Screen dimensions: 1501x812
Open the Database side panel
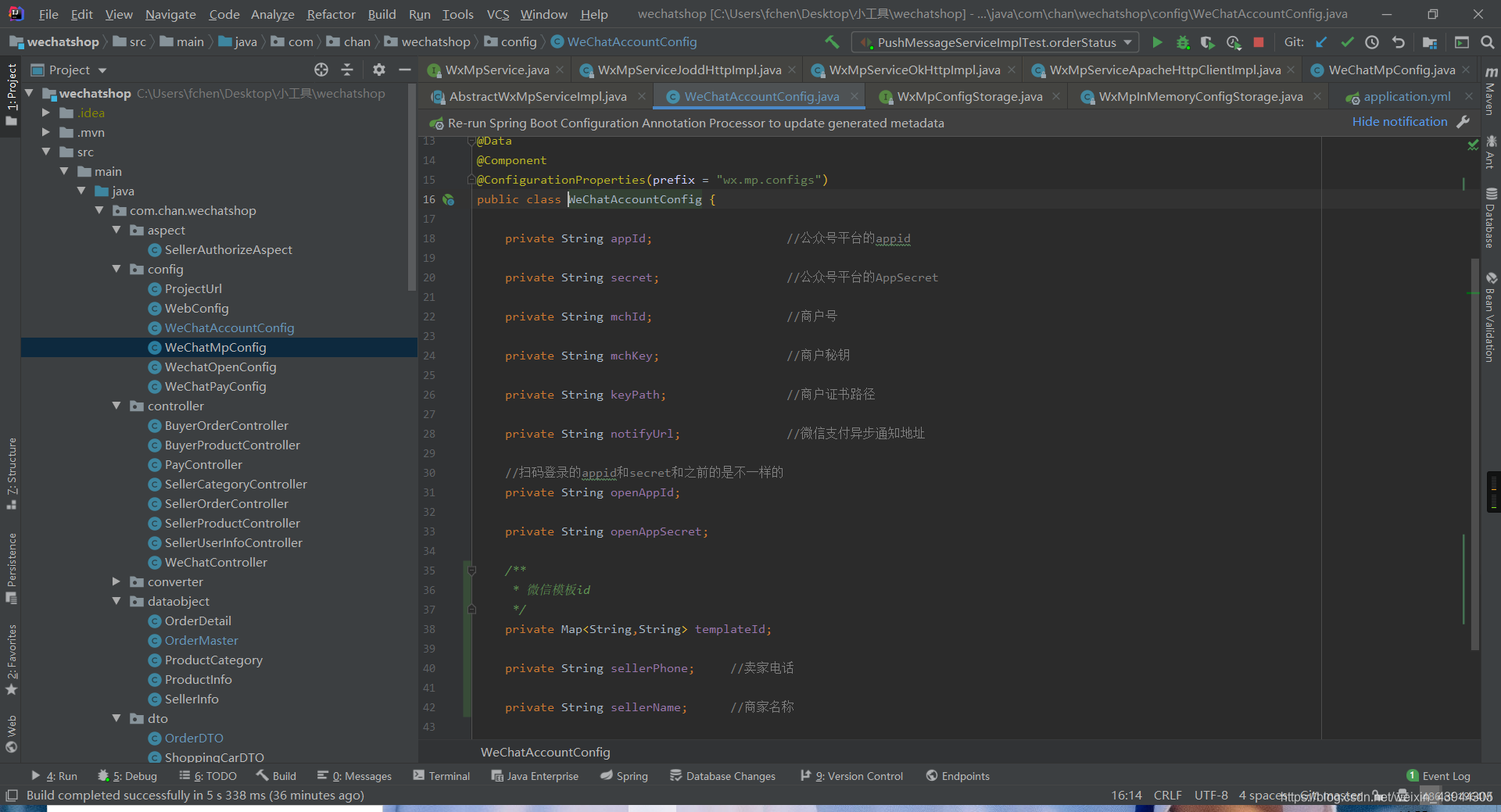(1491, 217)
